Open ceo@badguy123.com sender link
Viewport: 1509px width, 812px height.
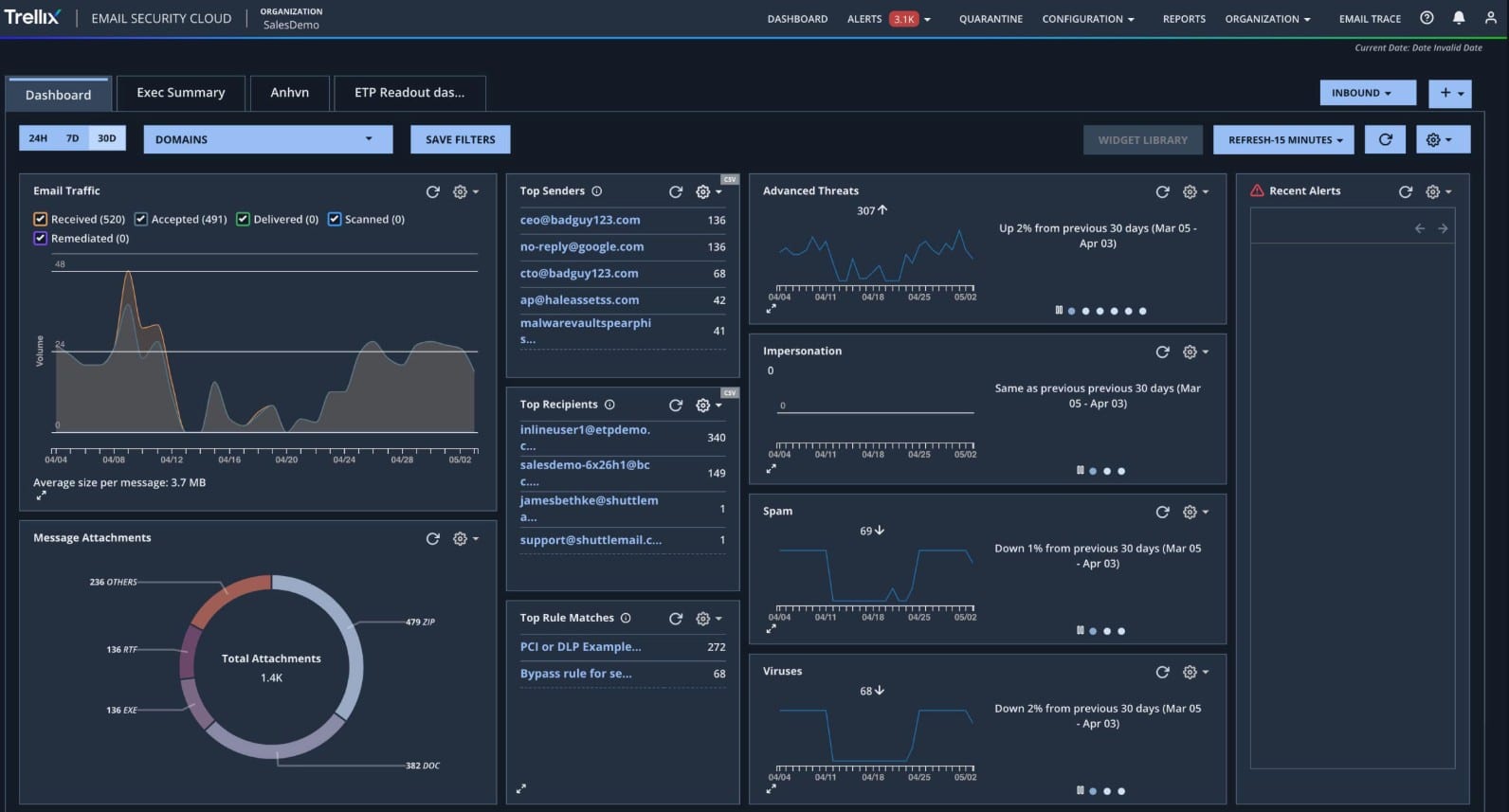(x=579, y=220)
